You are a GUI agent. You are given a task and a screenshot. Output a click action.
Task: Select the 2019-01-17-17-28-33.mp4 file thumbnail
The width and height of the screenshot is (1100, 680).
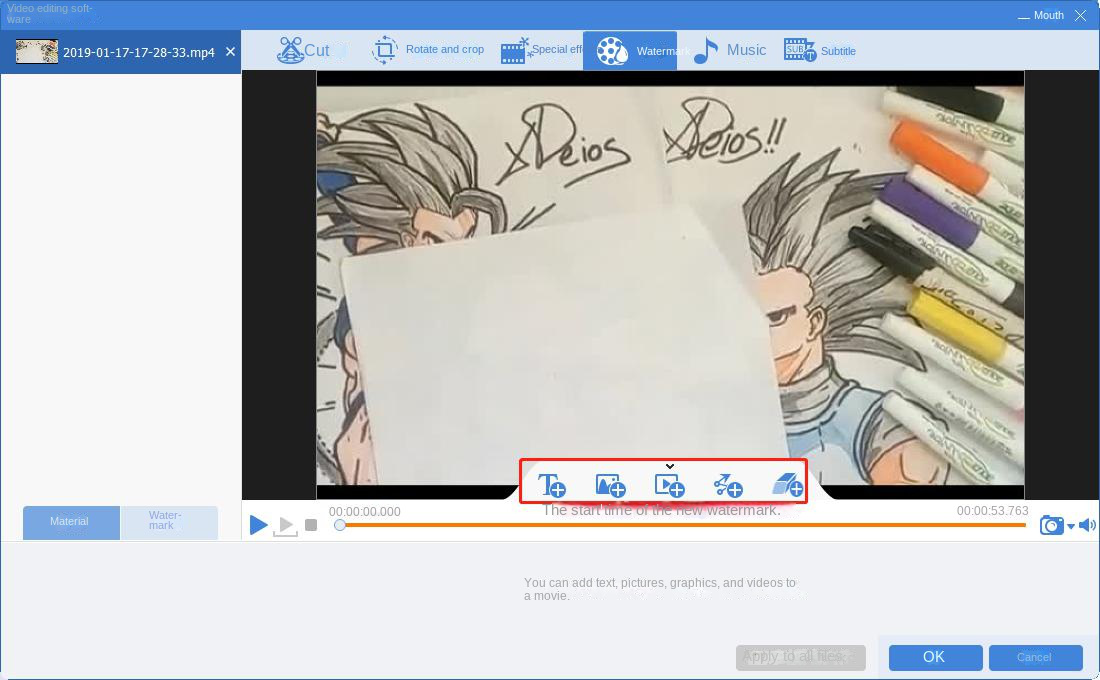click(36, 52)
